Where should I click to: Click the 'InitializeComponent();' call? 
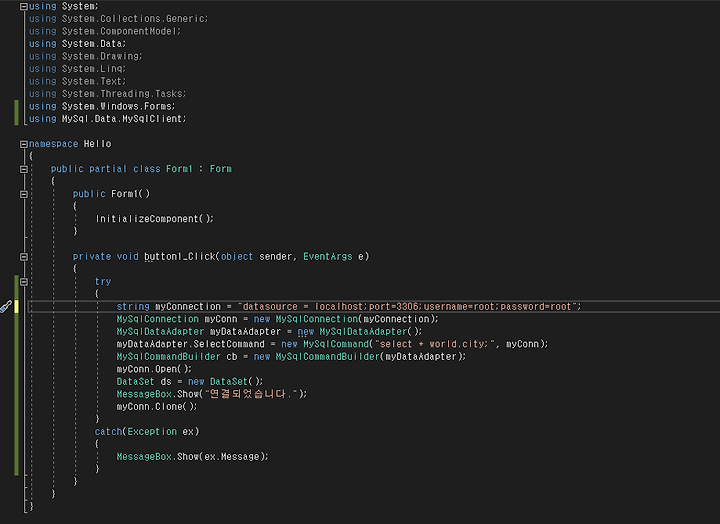[155, 219]
